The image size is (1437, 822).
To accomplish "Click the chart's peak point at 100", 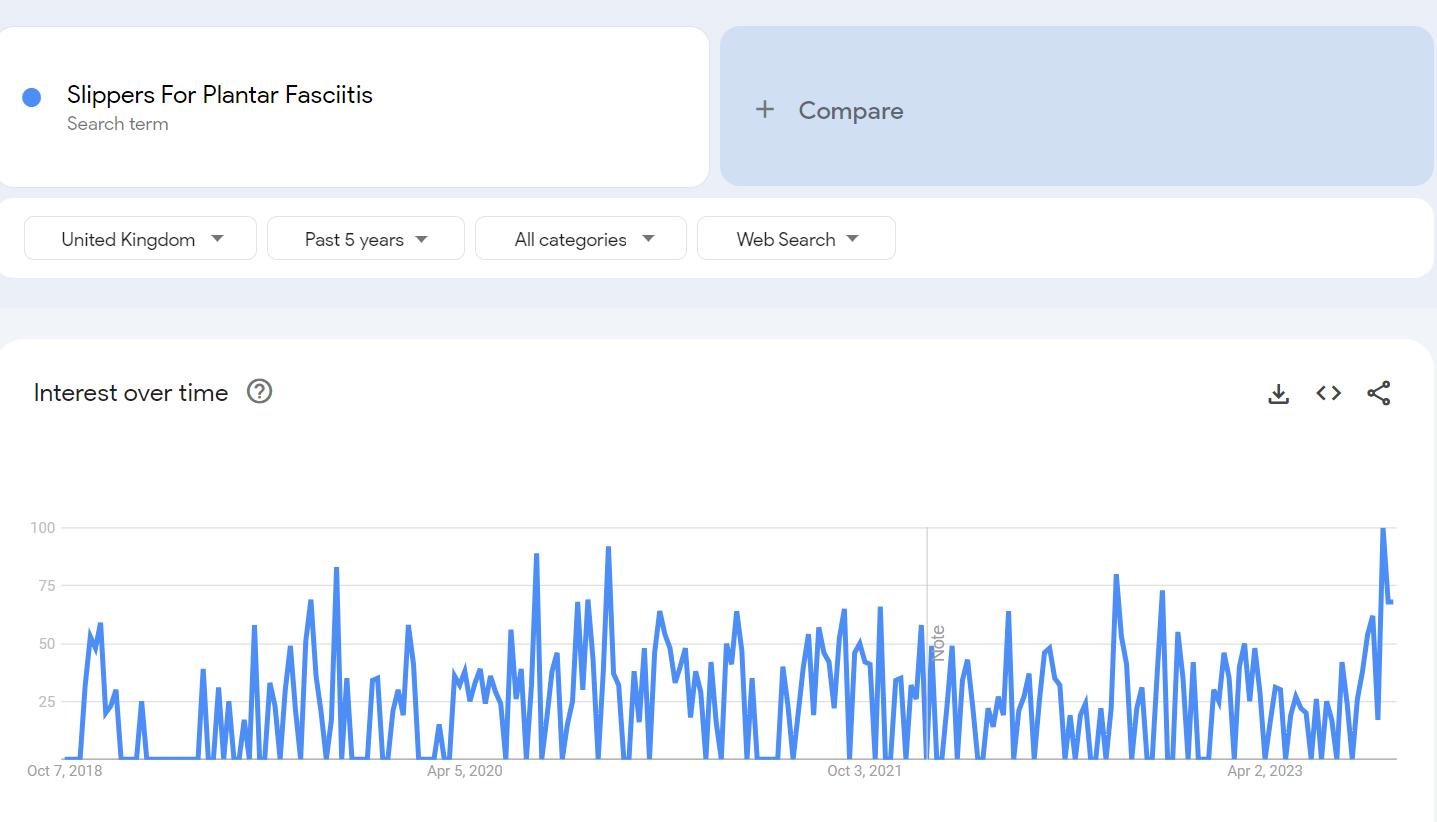I will pos(1382,528).
